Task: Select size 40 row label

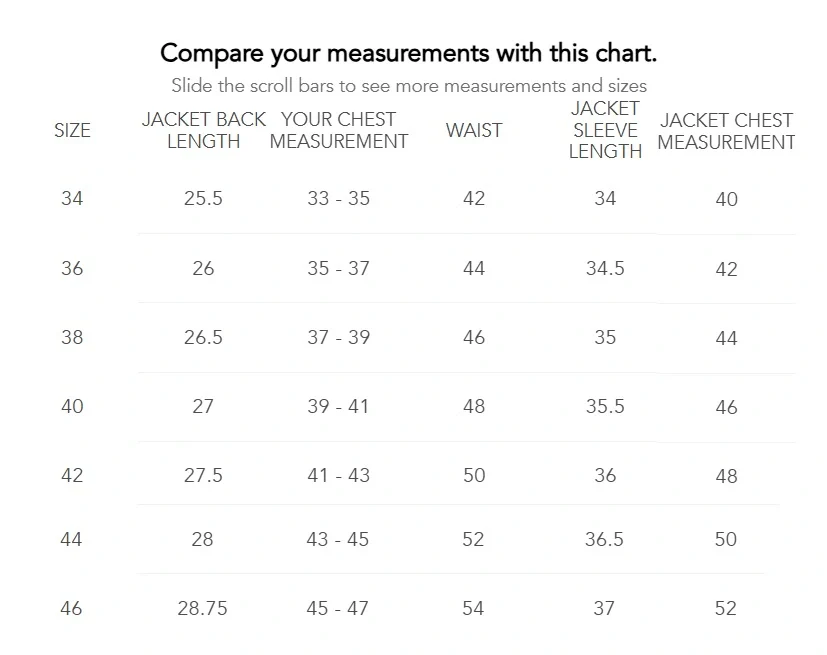Action: (x=72, y=406)
